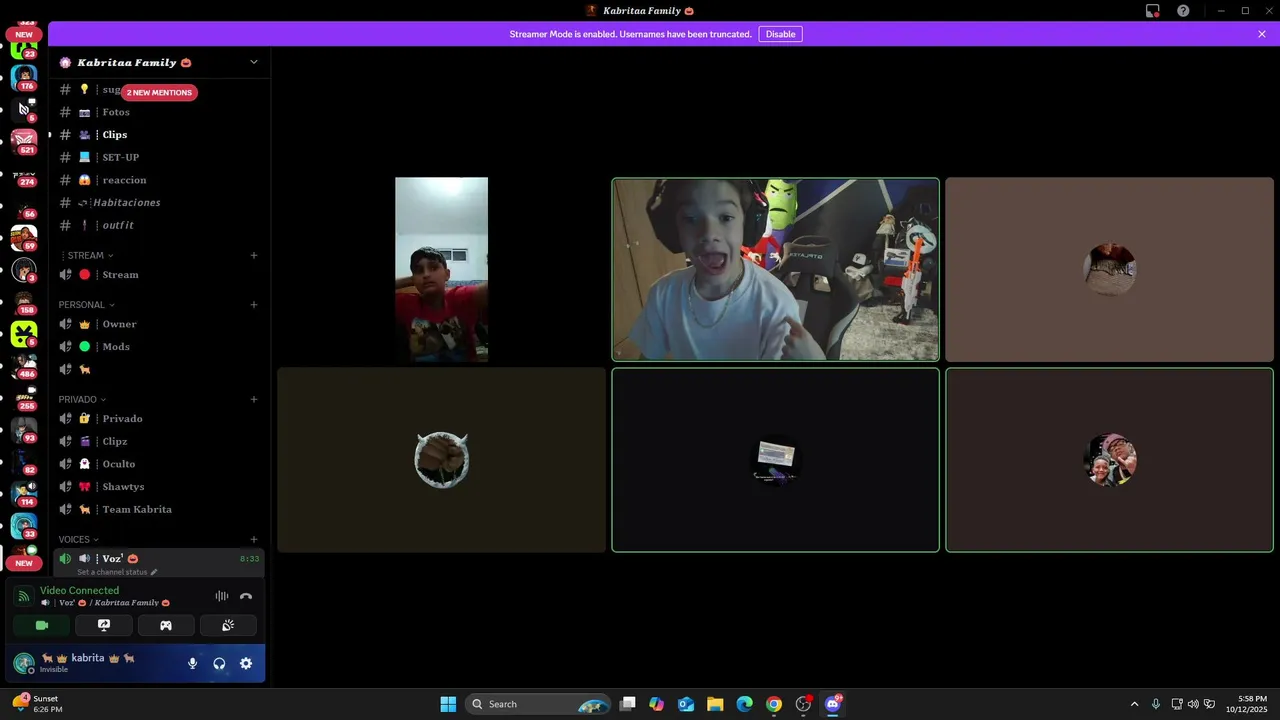Open the soundboard button
Image resolution: width=1280 pixels, height=720 pixels.
tap(228, 625)
